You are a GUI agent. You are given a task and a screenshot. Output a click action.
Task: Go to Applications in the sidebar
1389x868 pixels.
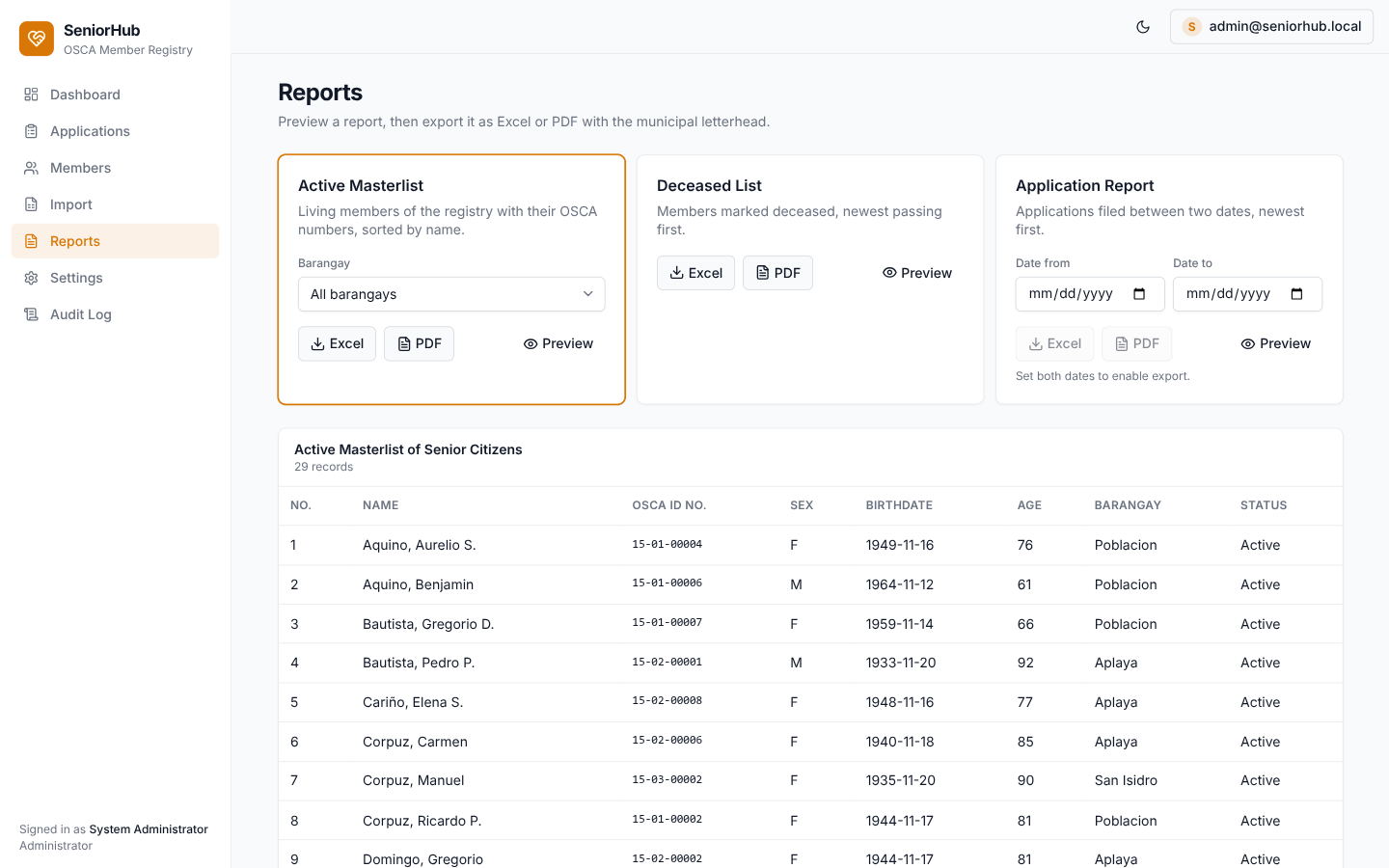pyautogui.click(x=116, y=131)
